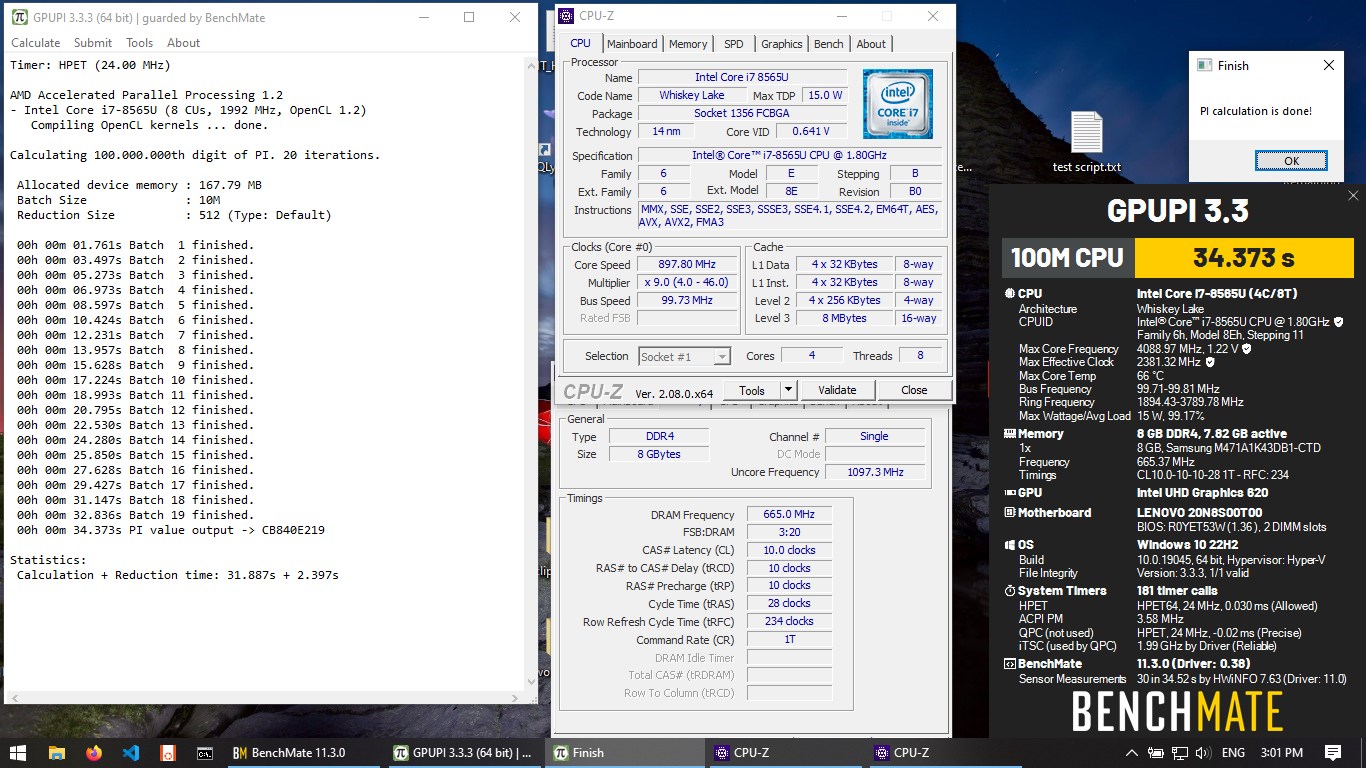This screenshot has width=1366, height=768.
Task: Click the Tools button in CPU-Z
Action: pyautogui.click(x=752, y=390)
